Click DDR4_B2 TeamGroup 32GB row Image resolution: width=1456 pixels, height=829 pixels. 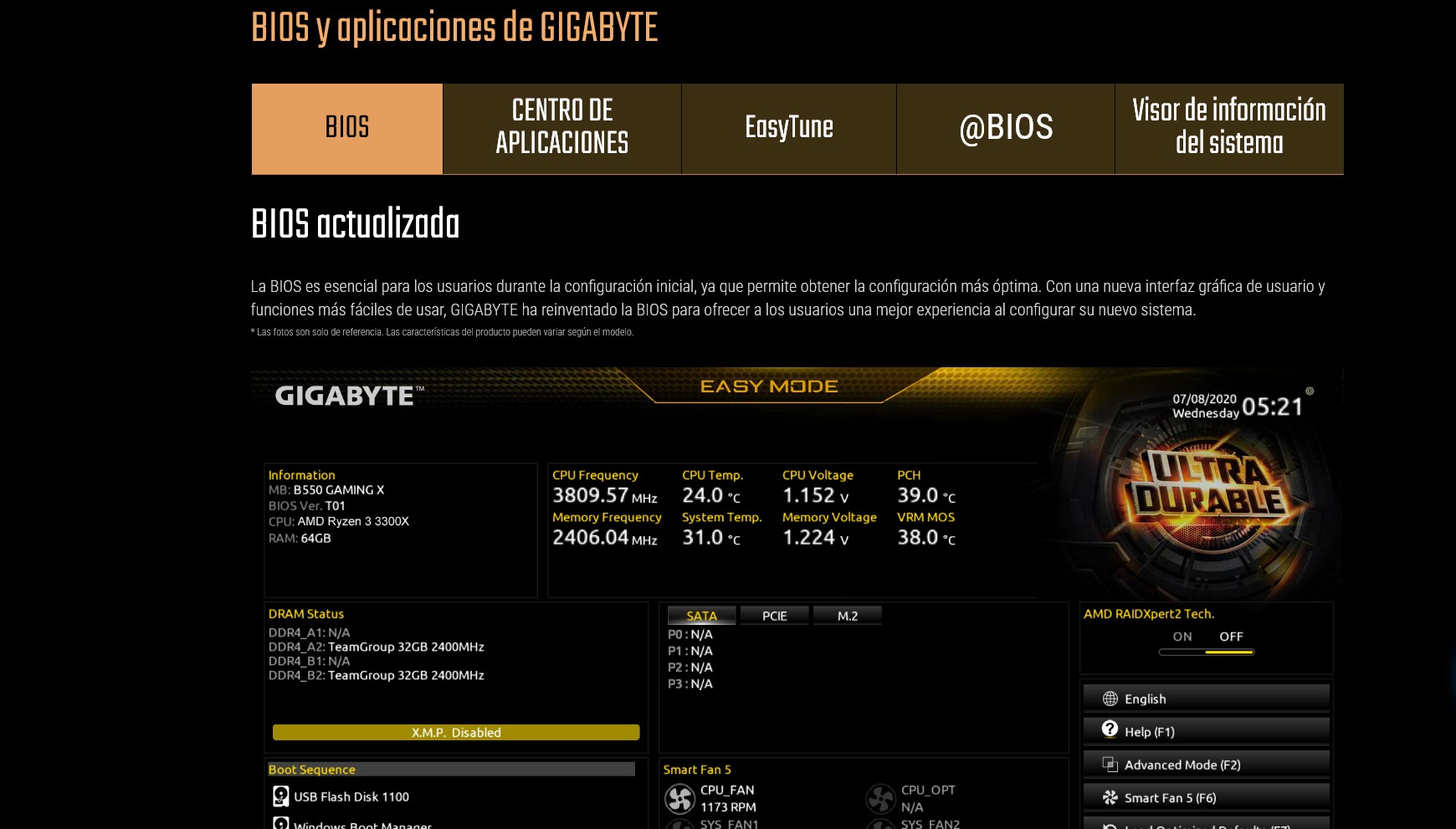pyautogui.click(x=376, y=675)
